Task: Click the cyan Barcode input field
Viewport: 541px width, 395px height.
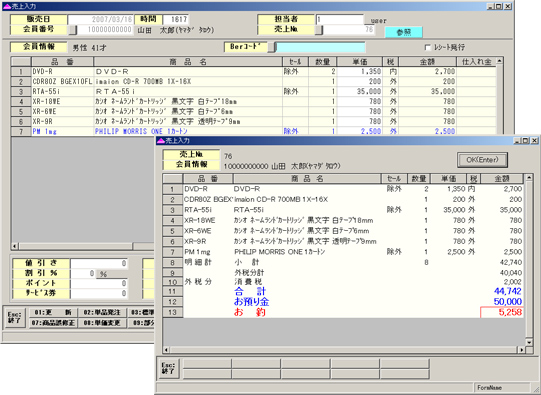Action: click(x=321, y=48)
